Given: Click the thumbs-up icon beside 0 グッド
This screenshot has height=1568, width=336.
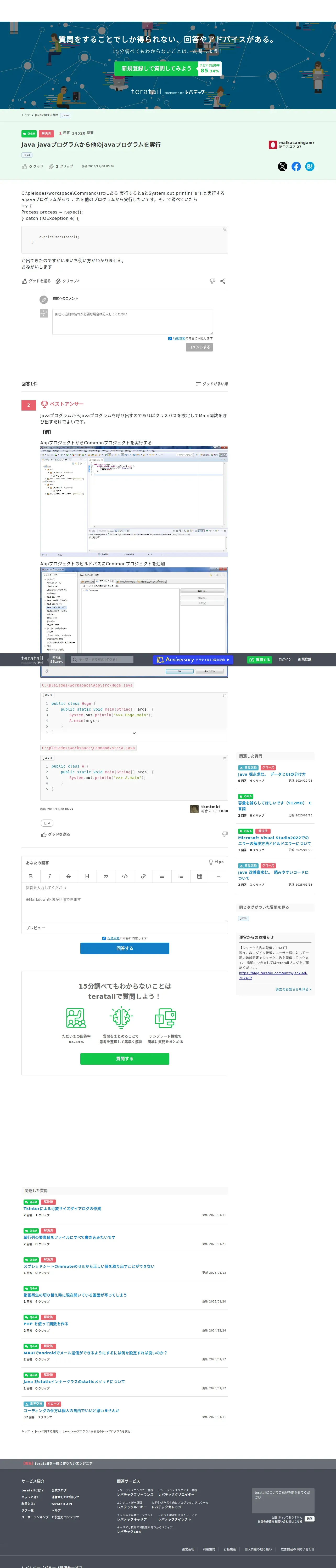Looking at the screenshot, I should (x=24, y=166).
